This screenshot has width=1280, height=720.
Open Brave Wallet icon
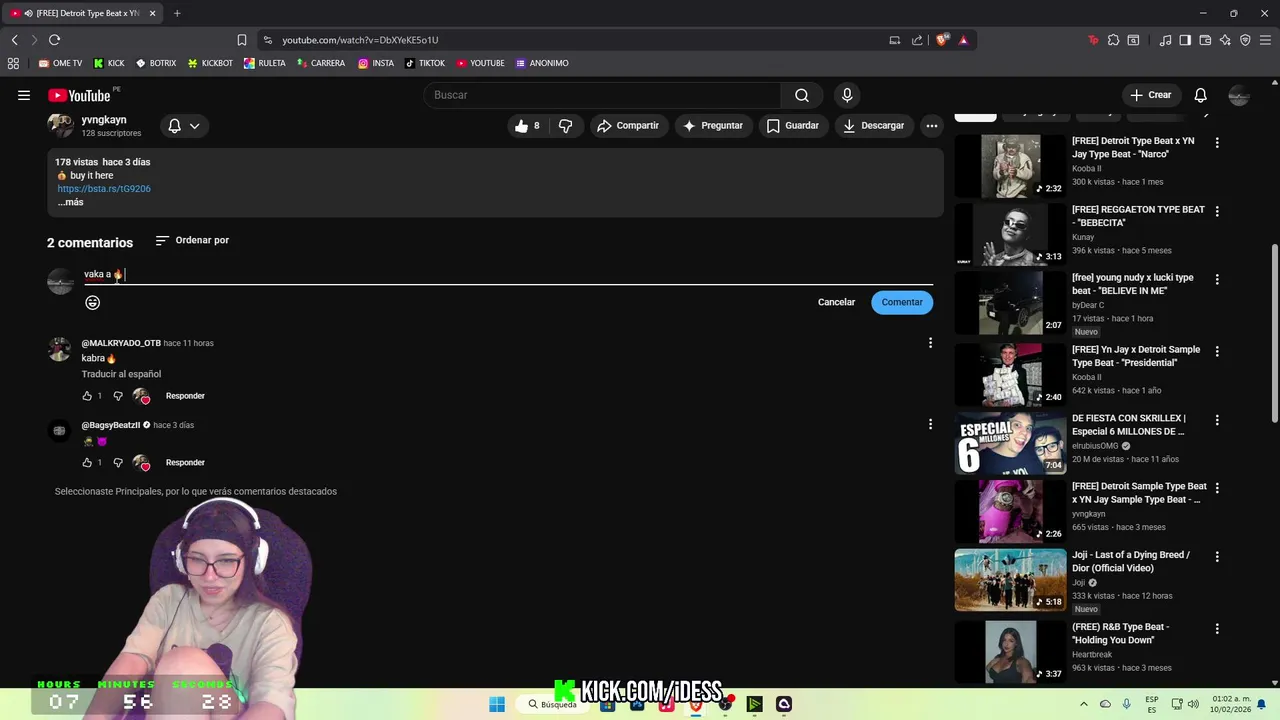(x=1205, y=40)
